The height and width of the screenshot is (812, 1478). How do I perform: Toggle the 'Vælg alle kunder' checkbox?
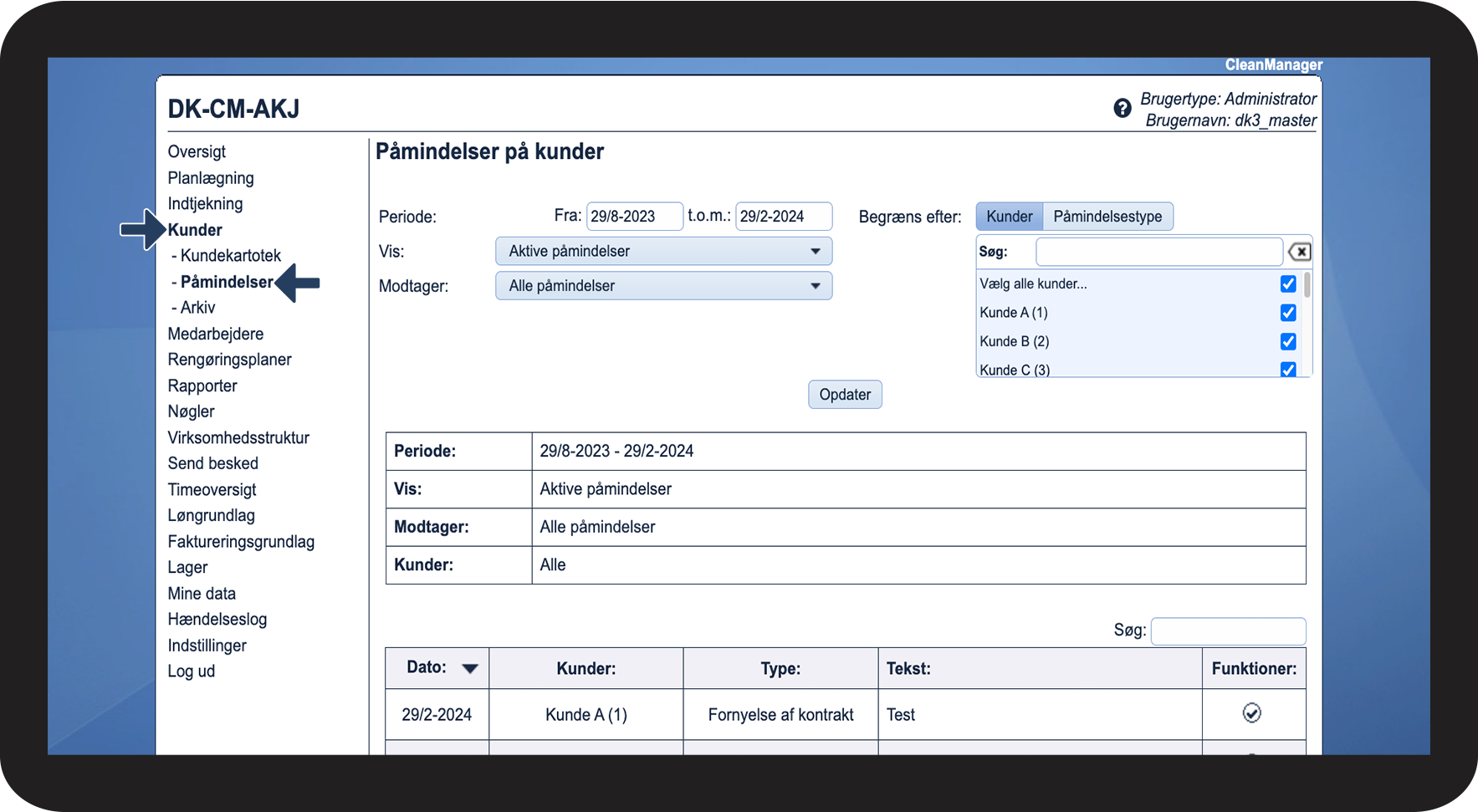[x=1288, y=284]
